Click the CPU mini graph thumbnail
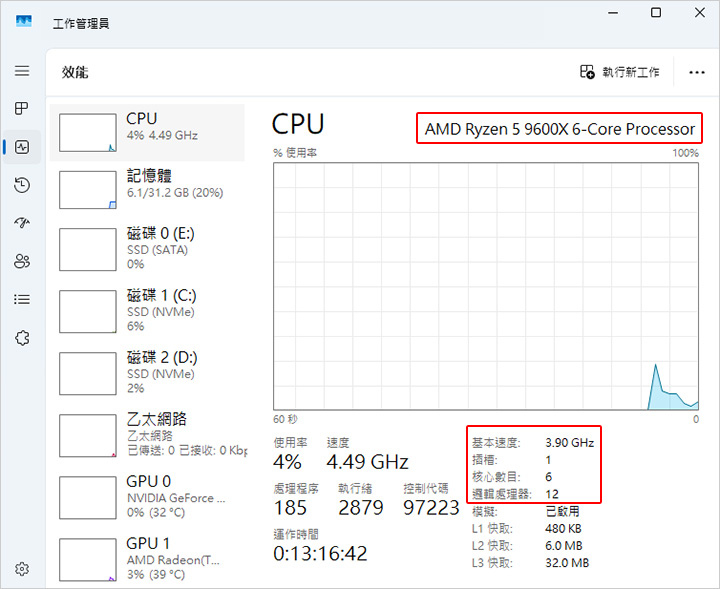 pos(88,133)
